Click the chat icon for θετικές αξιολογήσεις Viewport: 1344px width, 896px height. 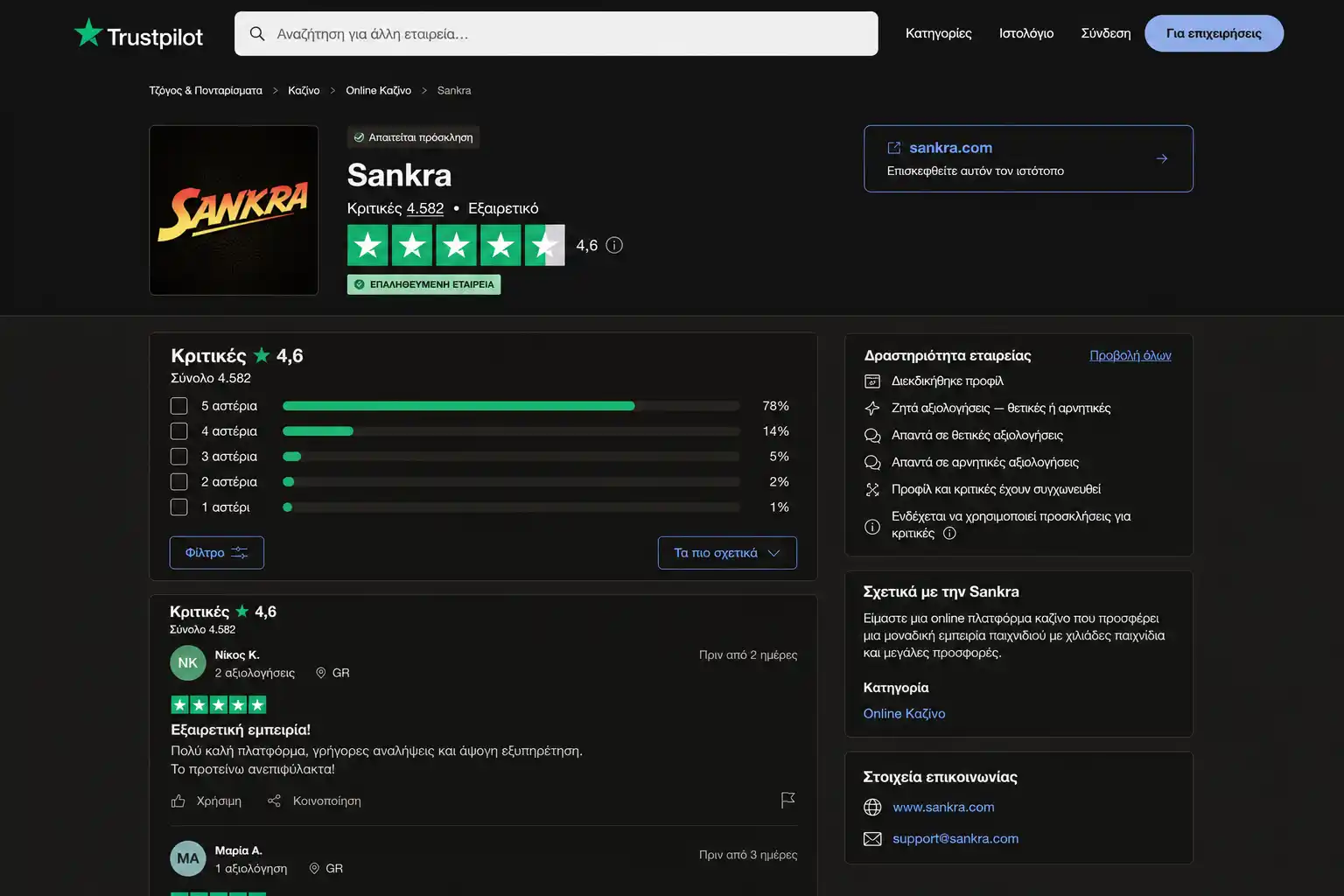click(x=872, y=436)
